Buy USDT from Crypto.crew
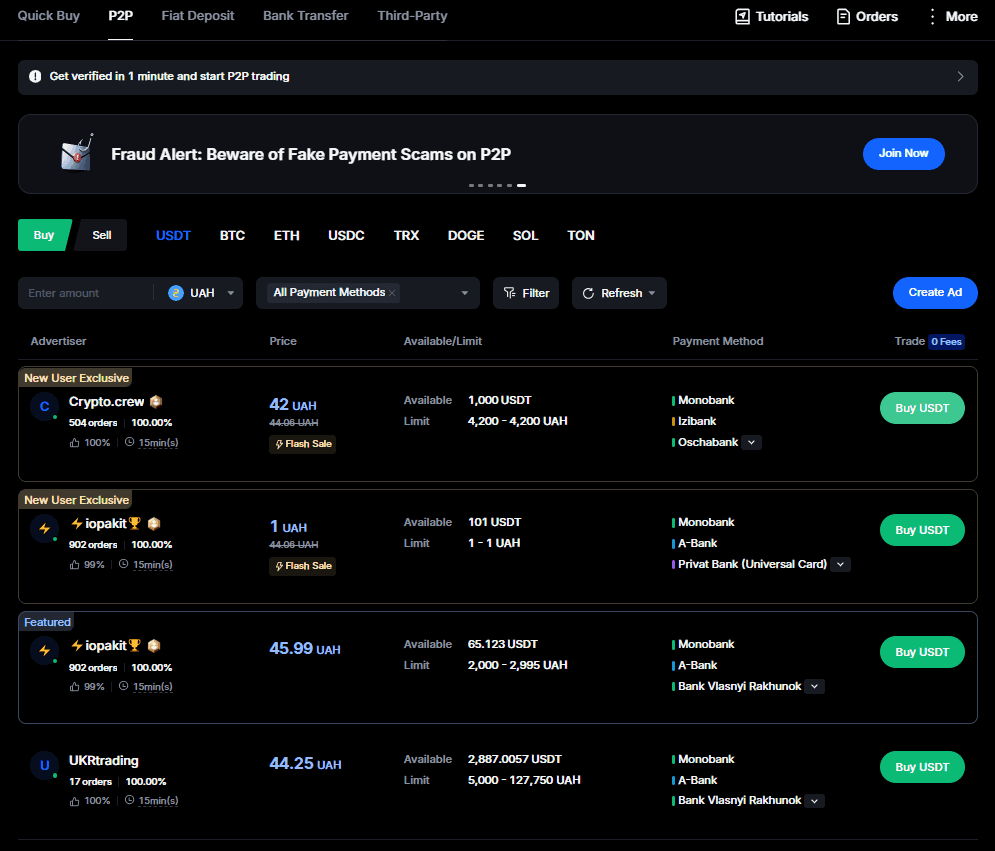This screenshot has height=851, width=995. coord(922,408)
